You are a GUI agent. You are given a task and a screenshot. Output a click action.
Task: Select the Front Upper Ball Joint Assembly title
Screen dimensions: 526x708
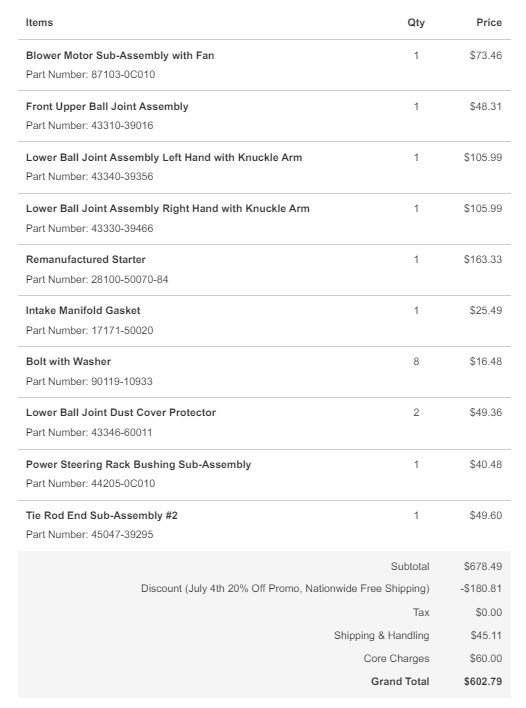[107, 107]
